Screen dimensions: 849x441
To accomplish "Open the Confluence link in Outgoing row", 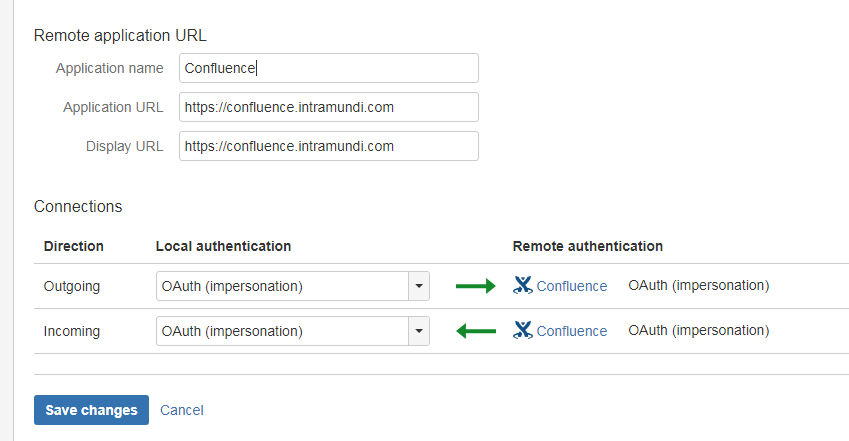I will click(x=572, y=286).
